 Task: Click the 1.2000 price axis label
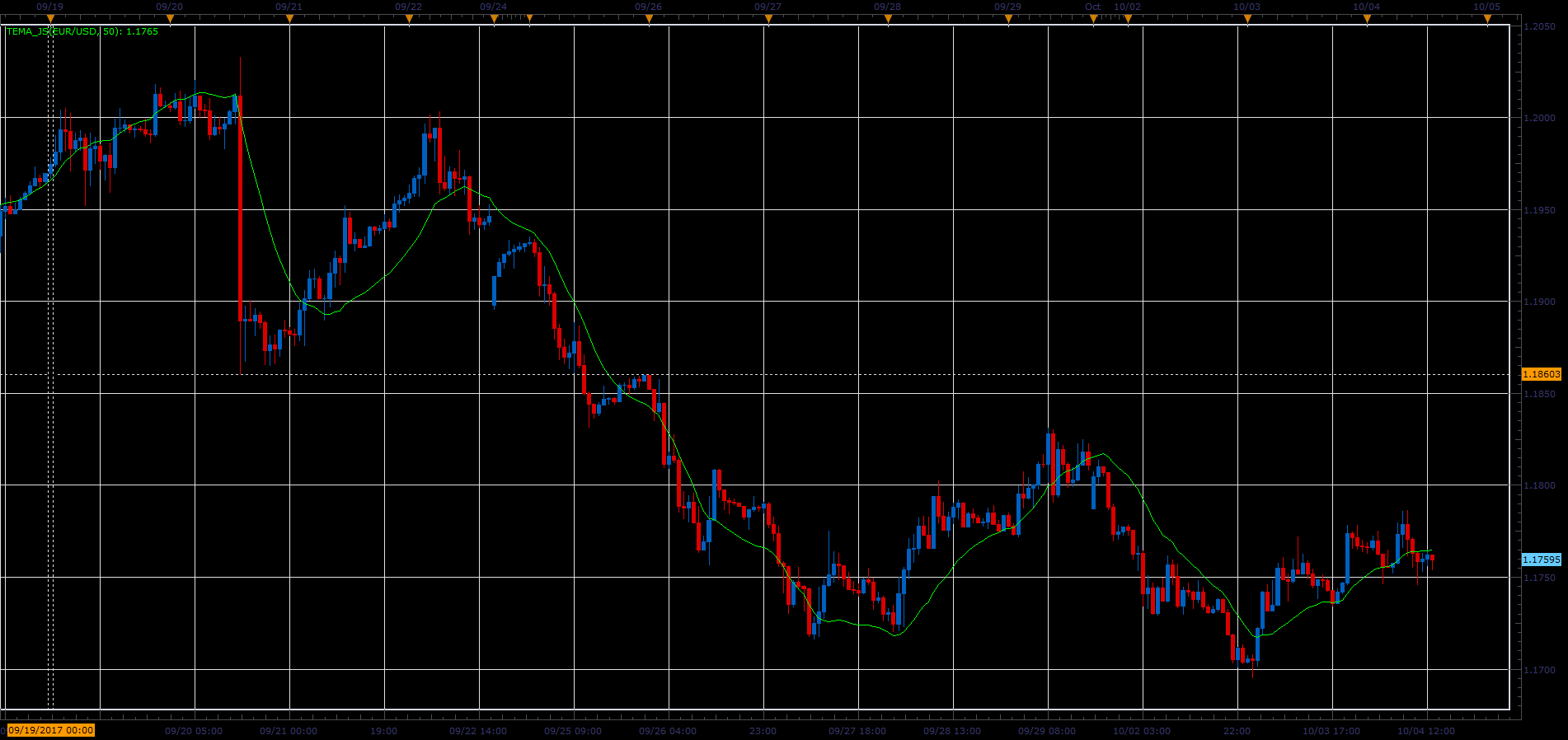(1539, 118)
